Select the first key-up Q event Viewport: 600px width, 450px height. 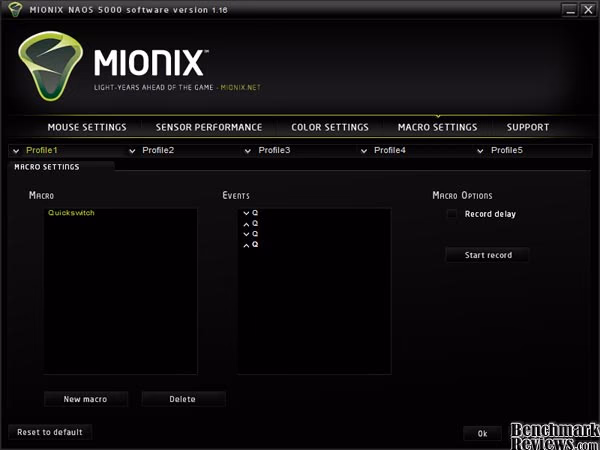(x=251, y=223)
